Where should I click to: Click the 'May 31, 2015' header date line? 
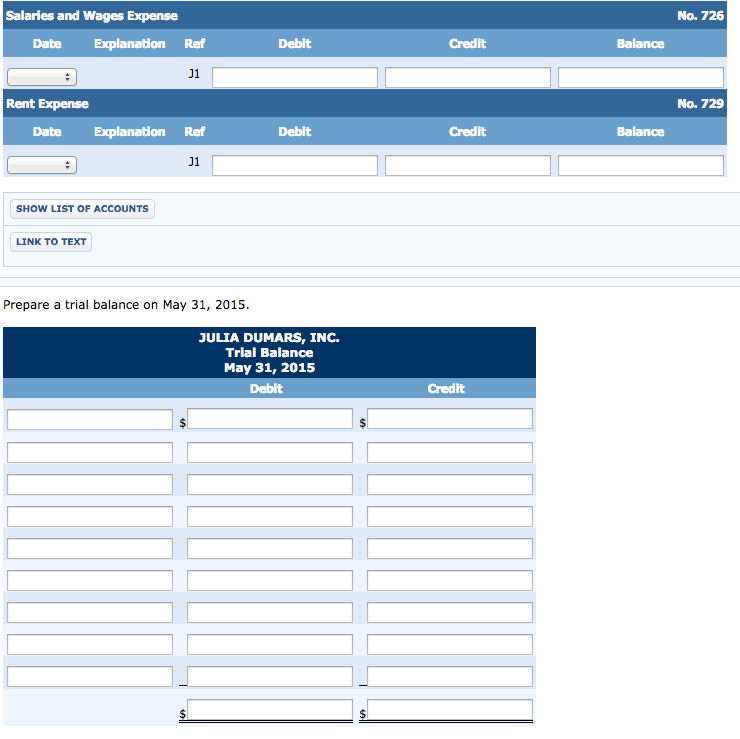(269, 368)
